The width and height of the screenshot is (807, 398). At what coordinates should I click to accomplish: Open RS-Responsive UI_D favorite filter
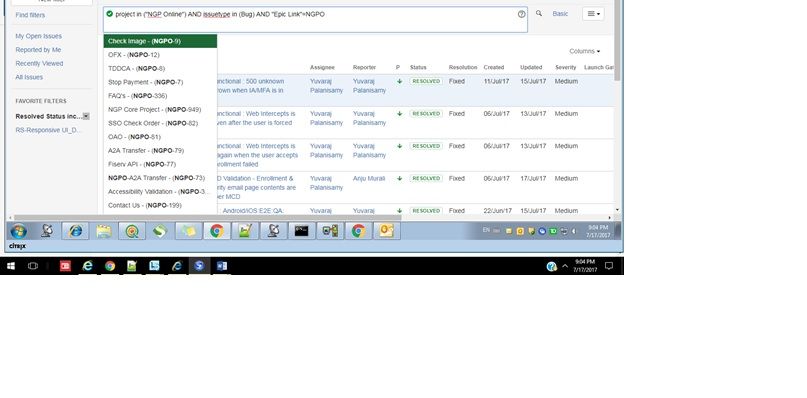[x=48, y=130]
